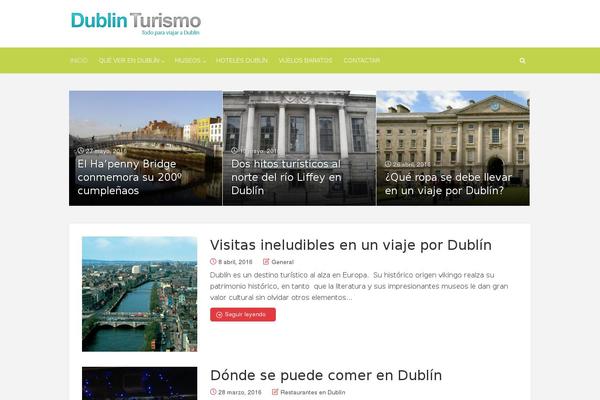Click the edit icon beside General
600x400 pixels.
tap(266, 261)
